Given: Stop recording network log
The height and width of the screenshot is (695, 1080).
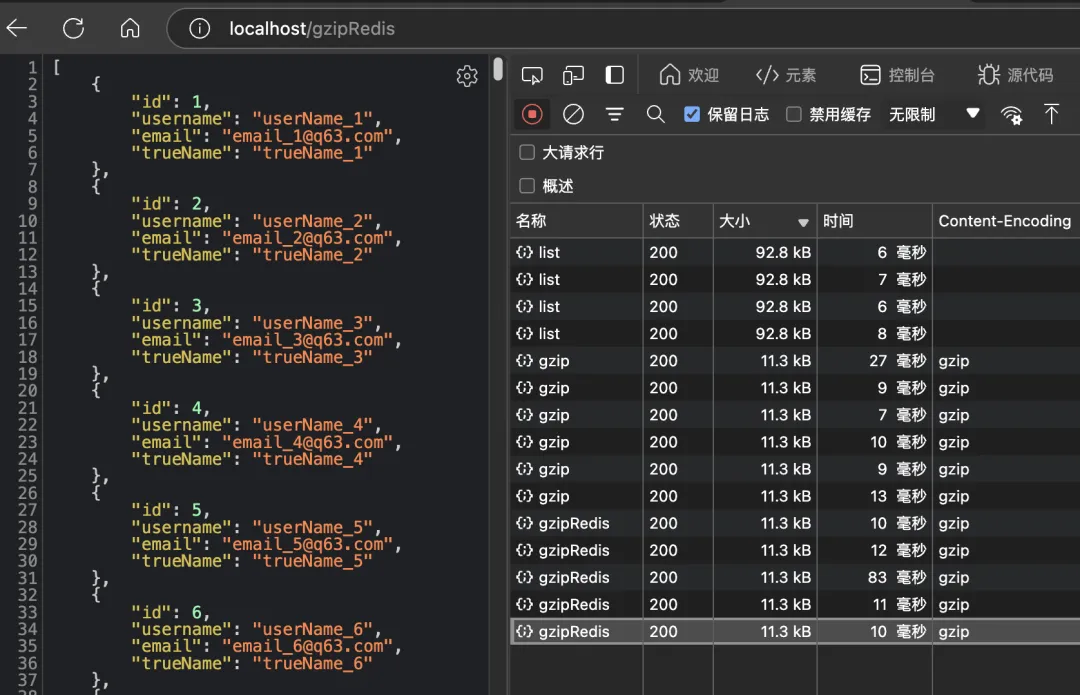Looking at the screenshot, I should (x=532, y=114).
